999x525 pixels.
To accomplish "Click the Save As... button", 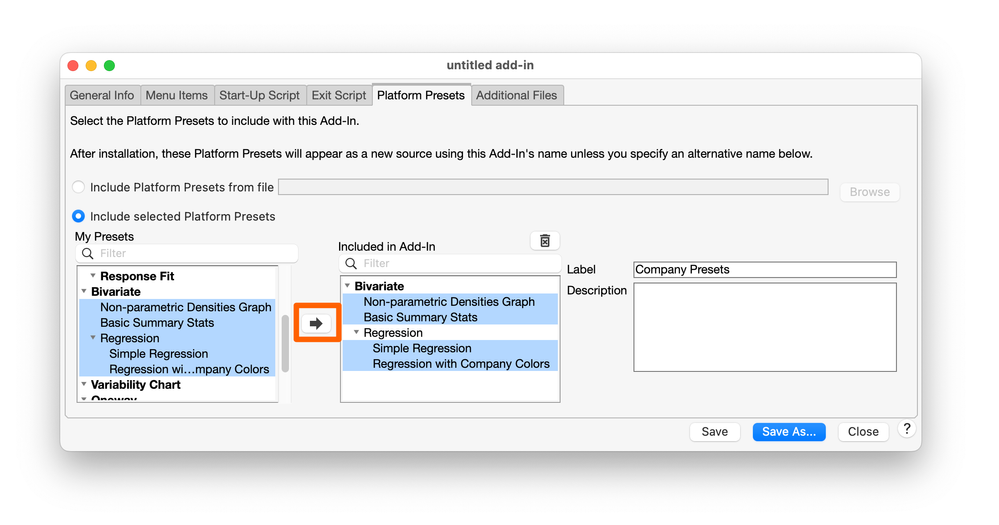I will click(x=789, y=432).
